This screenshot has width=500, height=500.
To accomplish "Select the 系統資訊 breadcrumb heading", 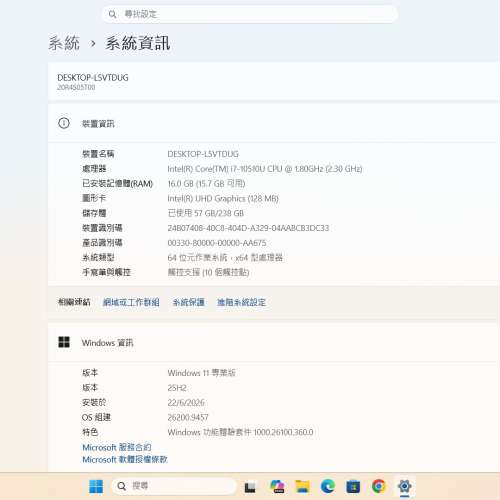I will coord(138,43).
